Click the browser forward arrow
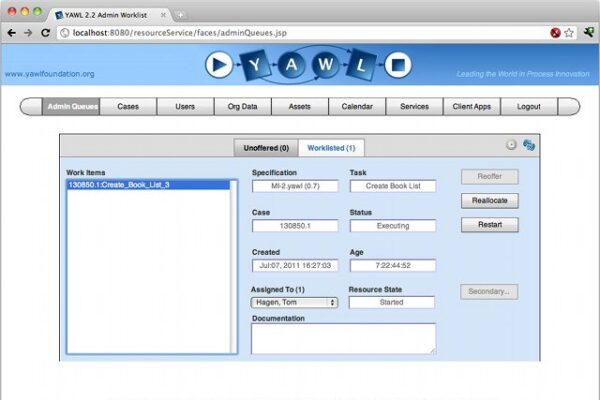This screenshot has width=600, height=400. tap(28, 32)
